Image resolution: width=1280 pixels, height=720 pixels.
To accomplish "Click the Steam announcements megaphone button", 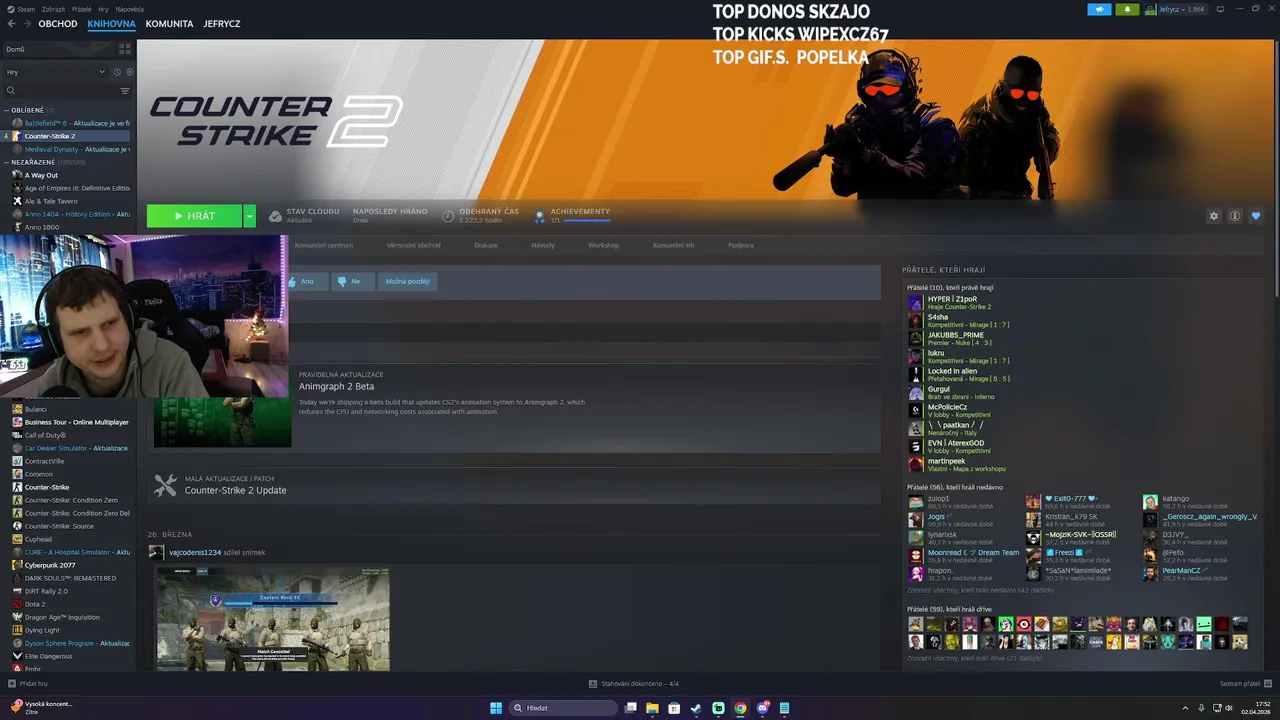I will [1099, 9].
